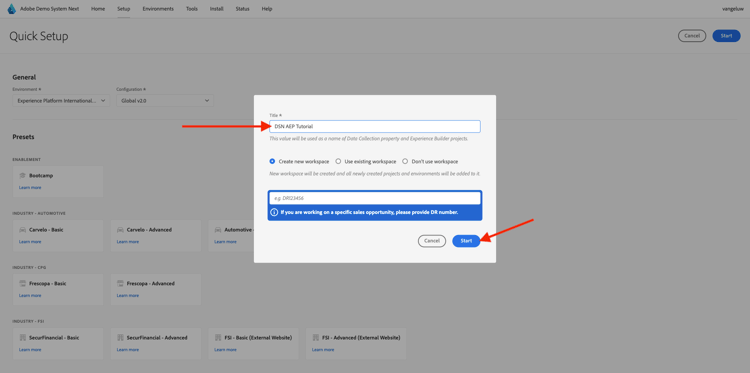This screenshot has height=373, width=750.
Task: Click the Carvelo - Basic car icon
Action: (22, 230)
